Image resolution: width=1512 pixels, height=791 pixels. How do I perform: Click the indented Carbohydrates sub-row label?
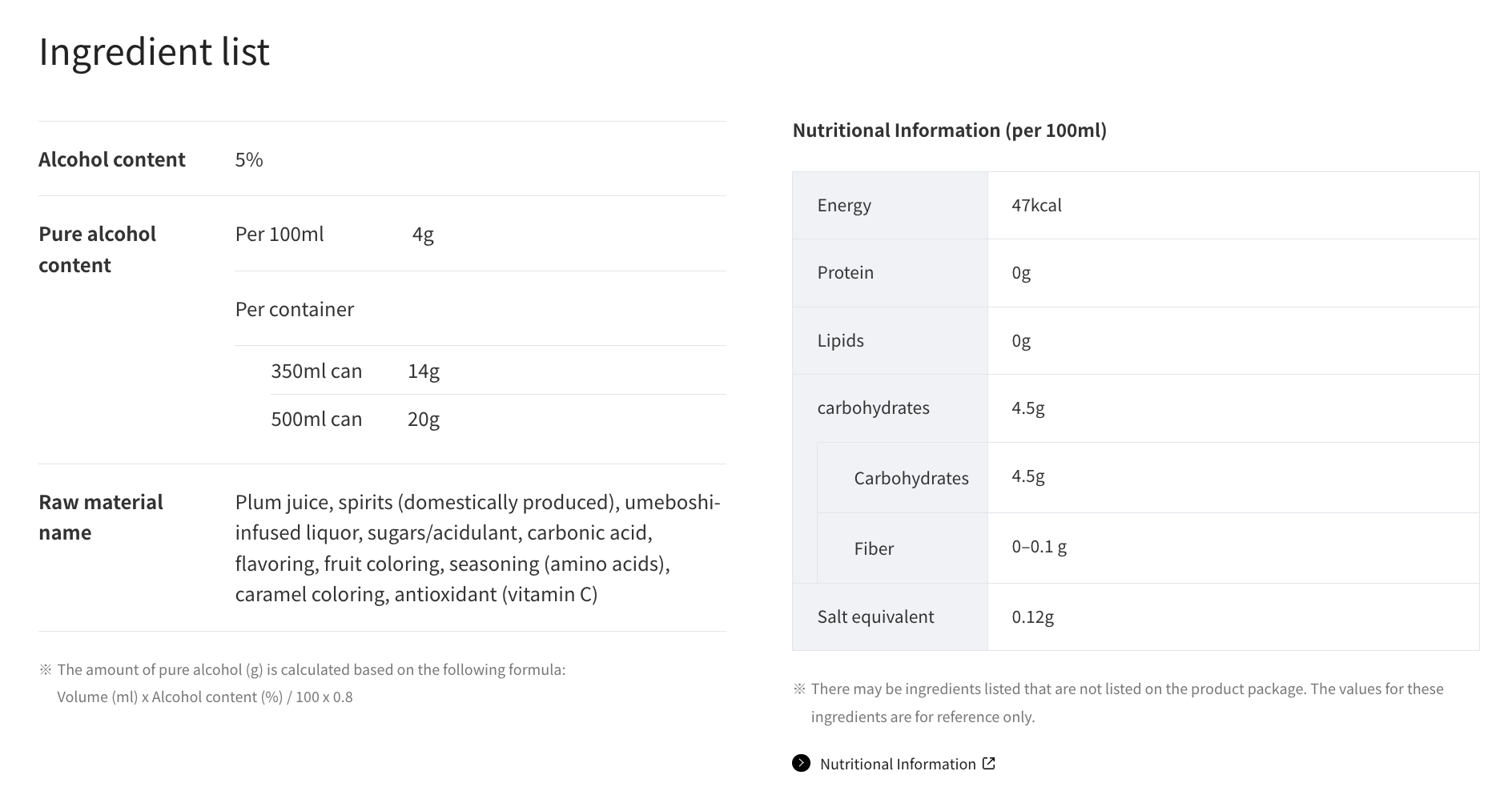[x=911, y=478]
